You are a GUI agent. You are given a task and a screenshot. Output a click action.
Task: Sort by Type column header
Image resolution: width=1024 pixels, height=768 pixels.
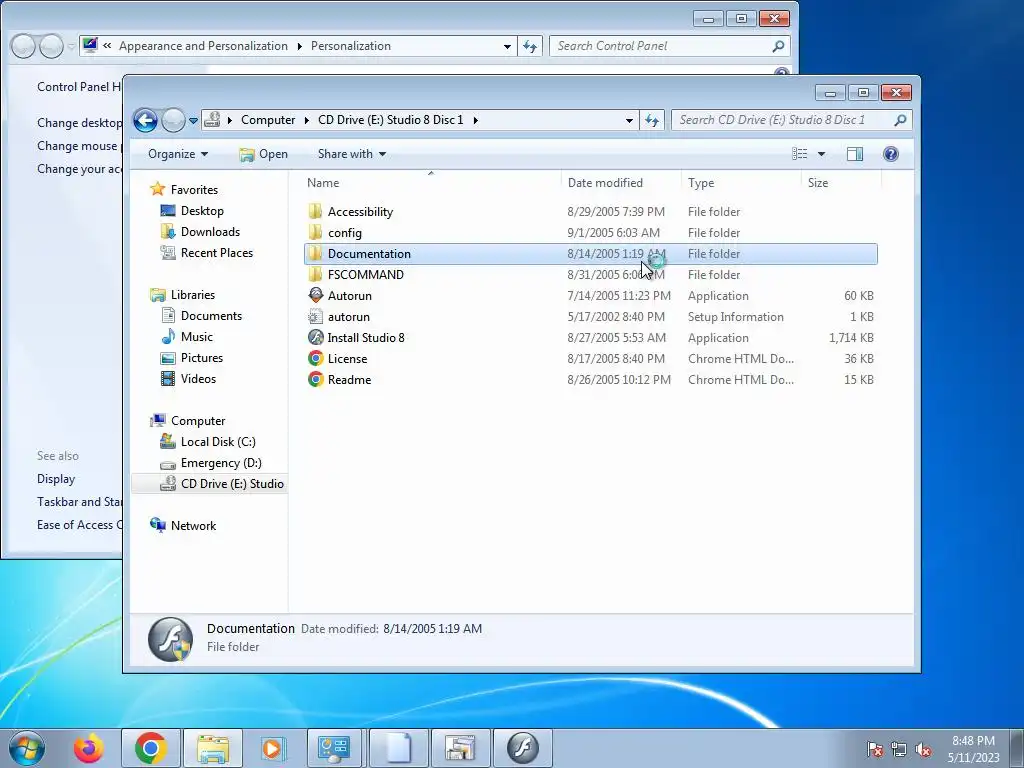click(x=741, y=183)
